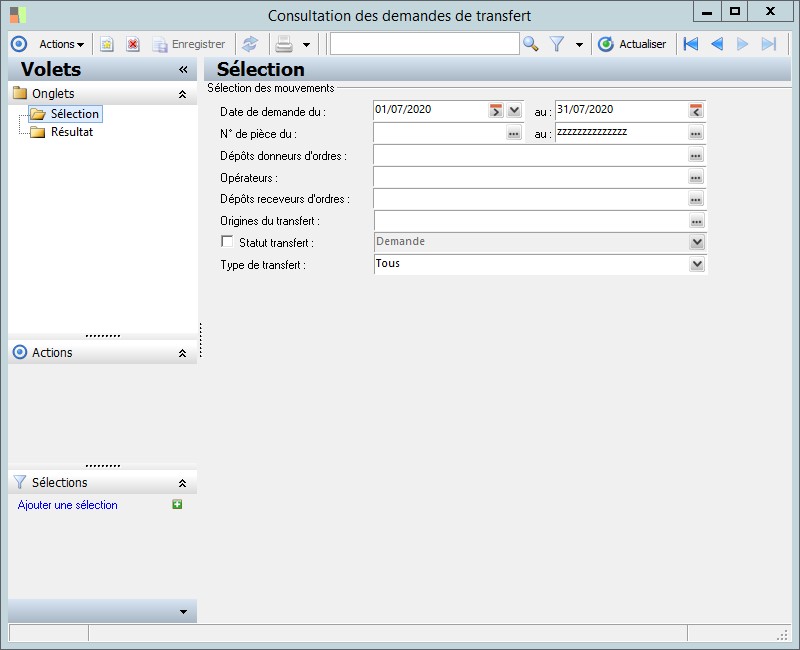Open calendar picker for end date 31/07/2020

tap(696, 110)
